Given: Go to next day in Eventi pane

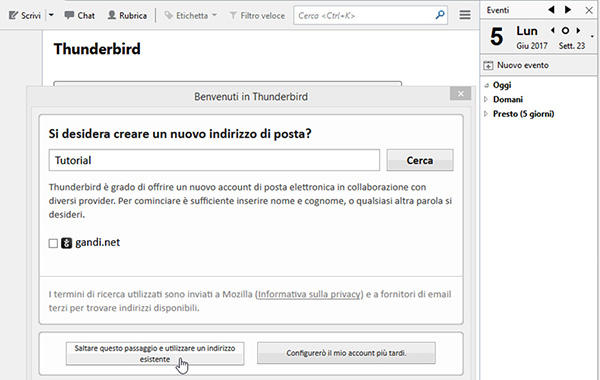Looking at the screenshot, I should coord(568,10).
